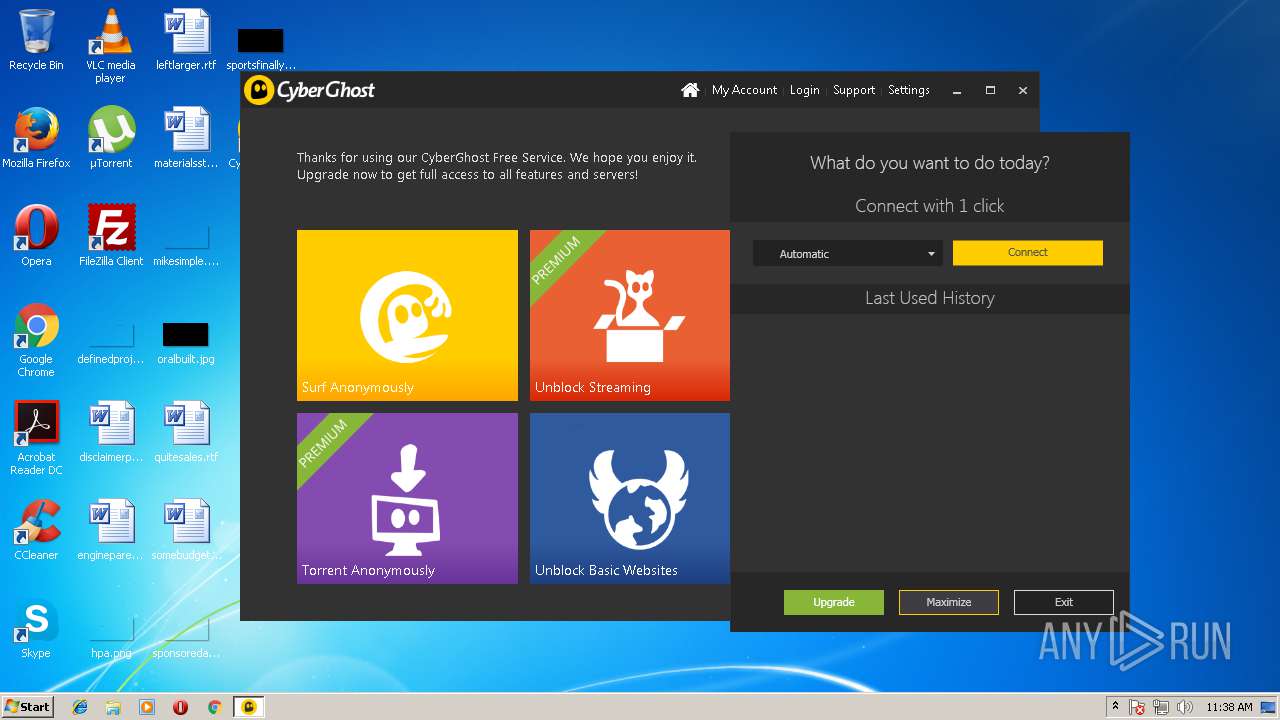Screen dimensions: 1280x720
Task: Click the yellow Connect button
Action: 1027,253
